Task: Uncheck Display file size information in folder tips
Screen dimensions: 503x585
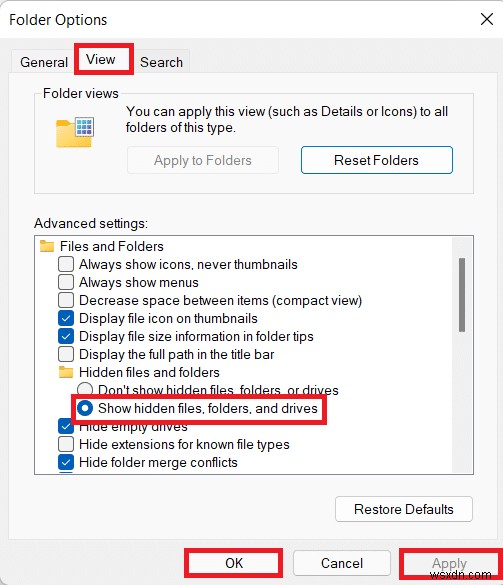Action: [66, 336]
